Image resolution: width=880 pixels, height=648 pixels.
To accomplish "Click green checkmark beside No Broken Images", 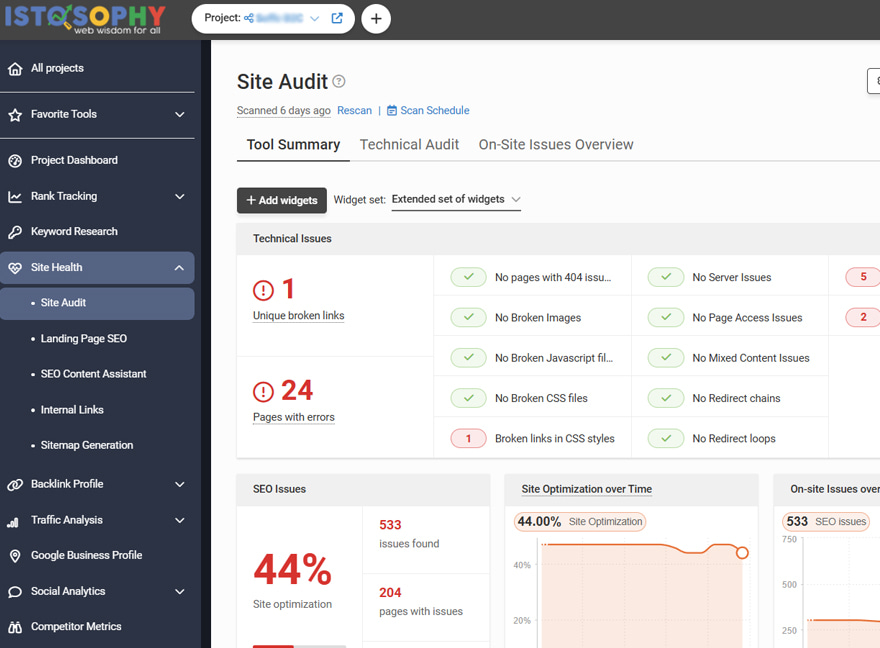I will 468,318.
